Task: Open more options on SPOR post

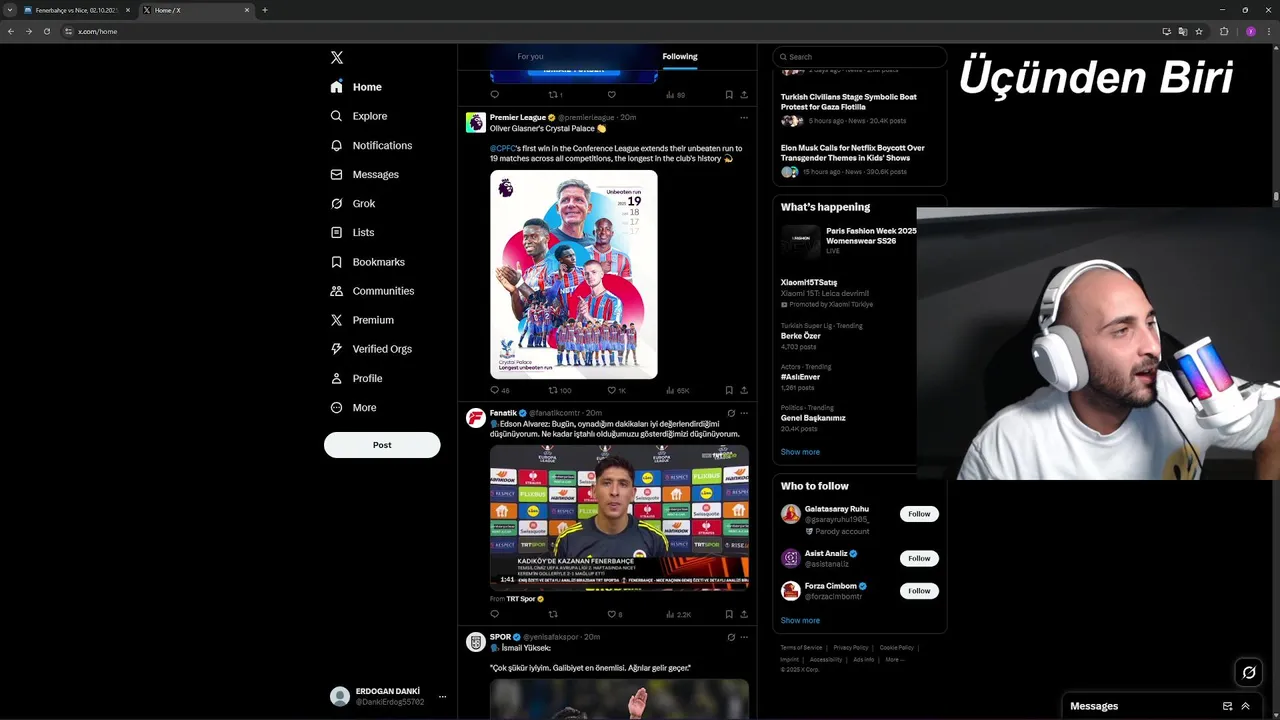Action: pos(744,637)
